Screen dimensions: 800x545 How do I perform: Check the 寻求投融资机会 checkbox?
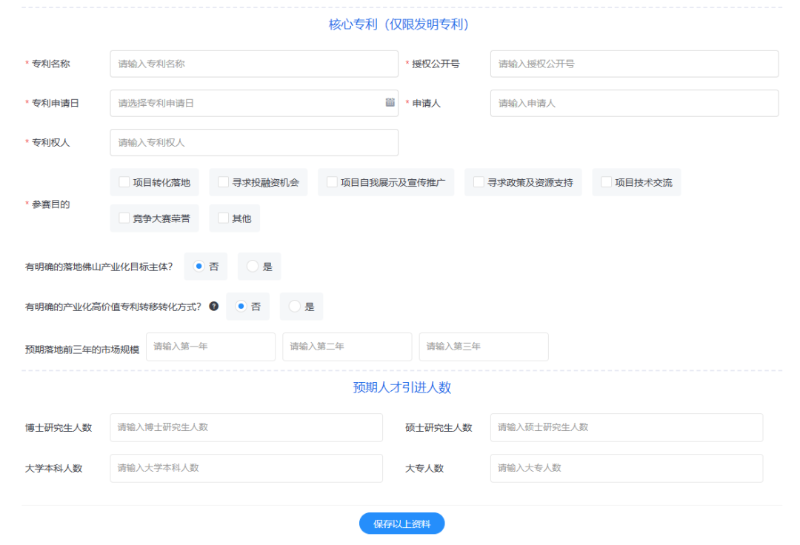224,183
